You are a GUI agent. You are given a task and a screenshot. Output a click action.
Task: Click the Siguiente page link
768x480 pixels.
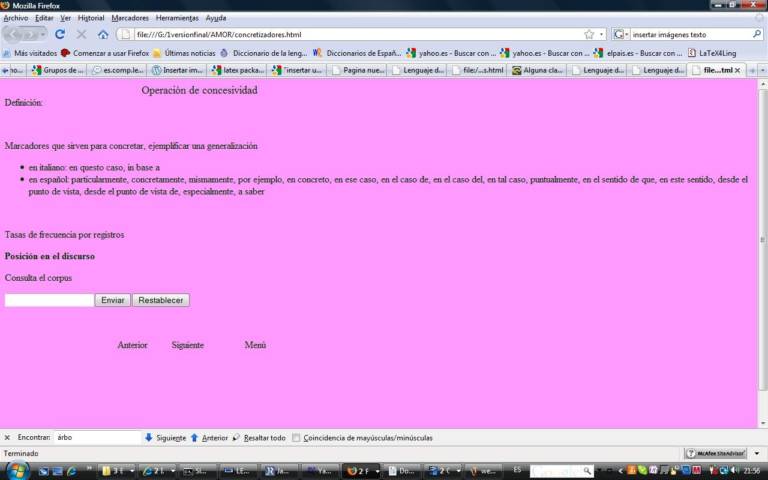pyautogui.click(x=187, y=345)
